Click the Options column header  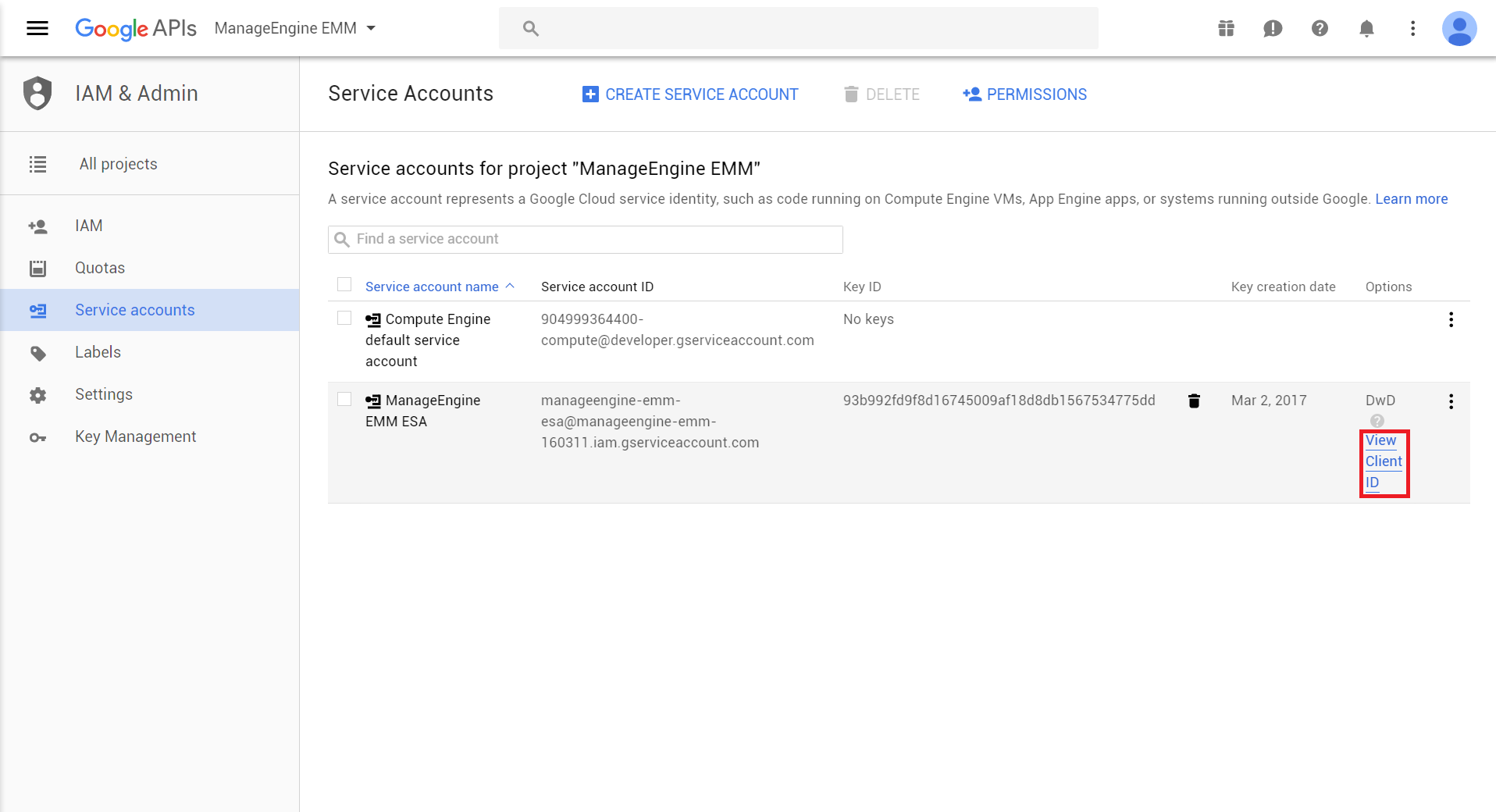click(x=1389, y=287)
